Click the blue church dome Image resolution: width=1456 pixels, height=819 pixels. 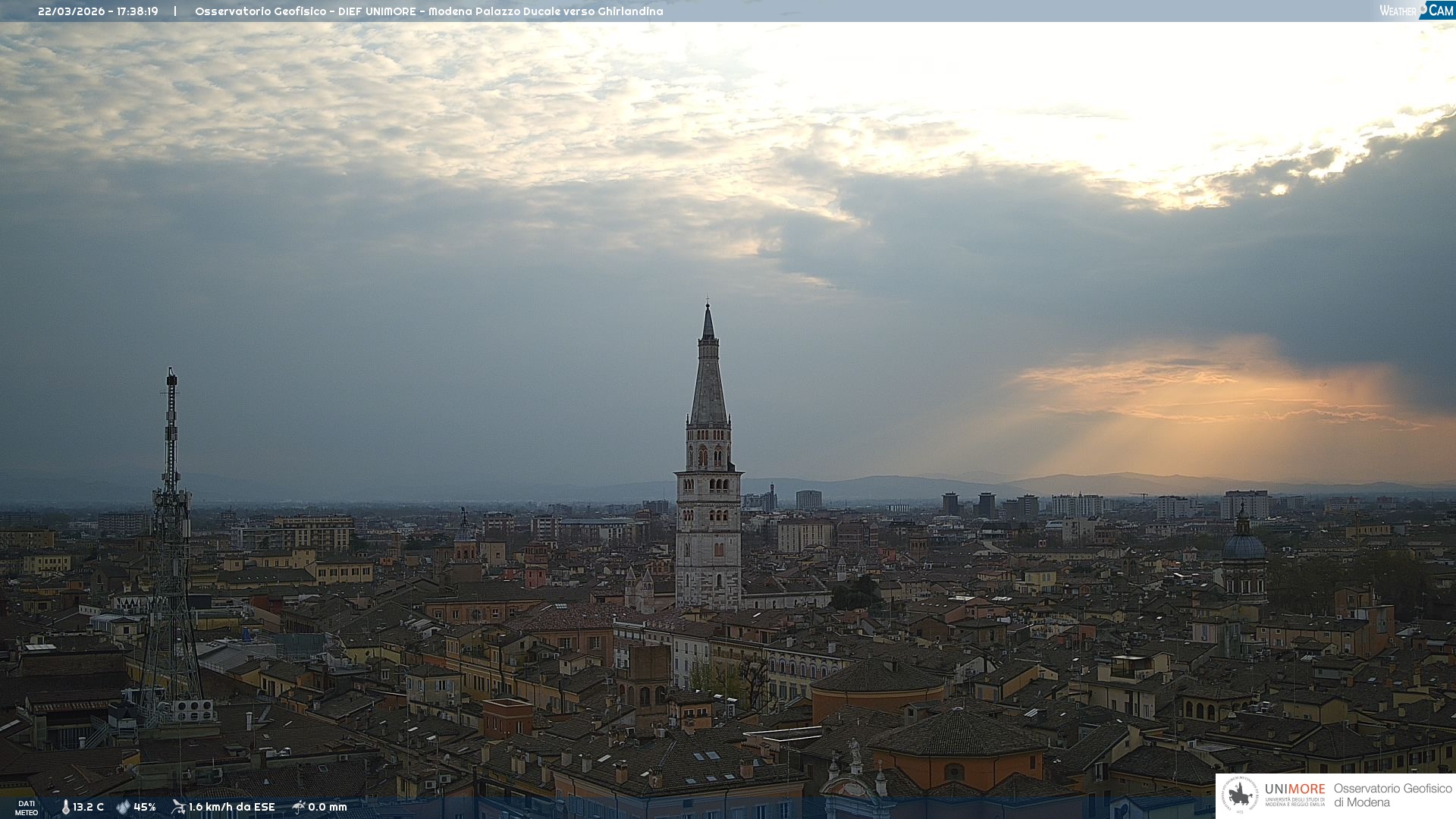coord(1244,546)
